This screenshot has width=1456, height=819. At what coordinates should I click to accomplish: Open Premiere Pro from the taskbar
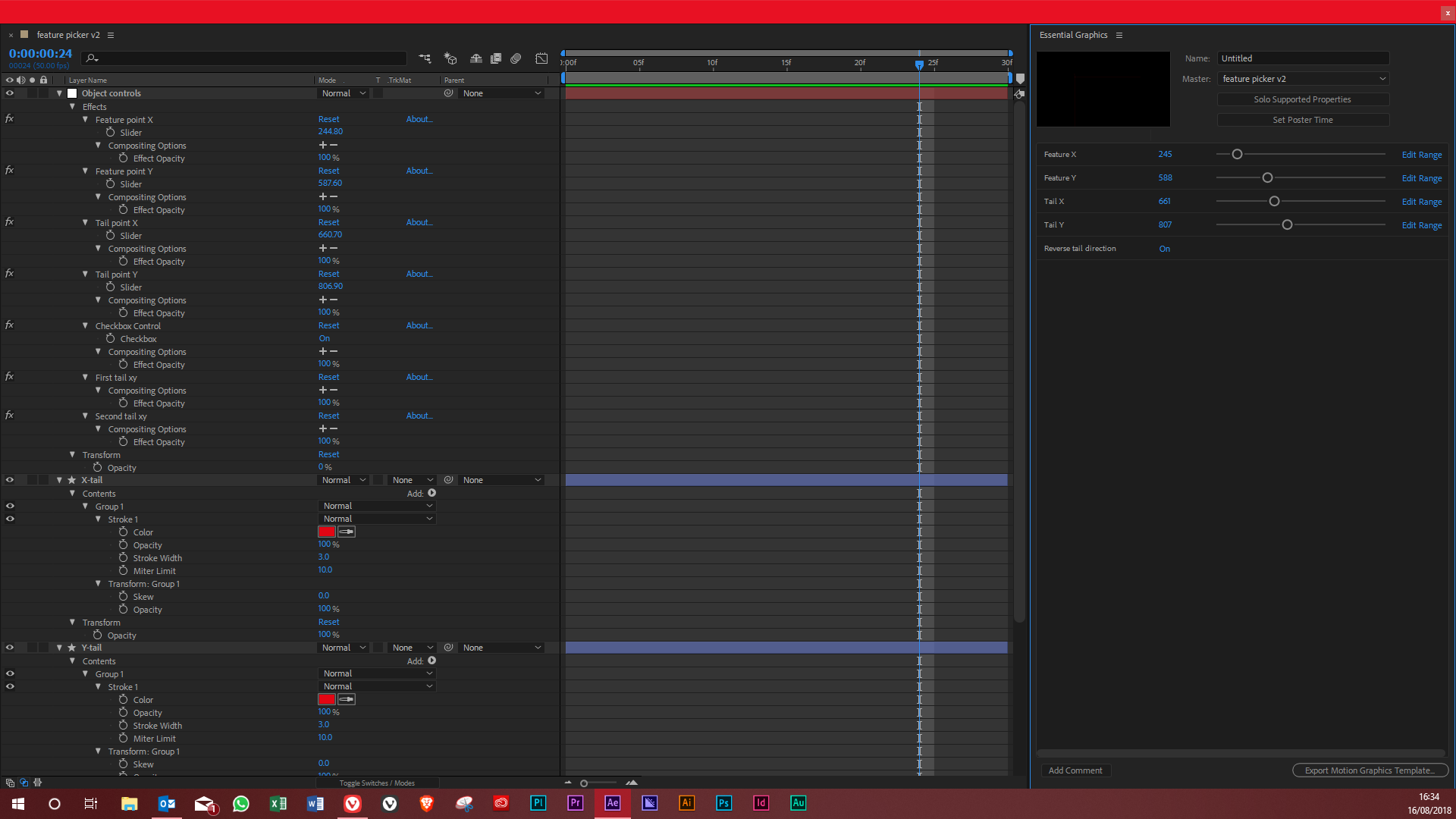[575, 803]
